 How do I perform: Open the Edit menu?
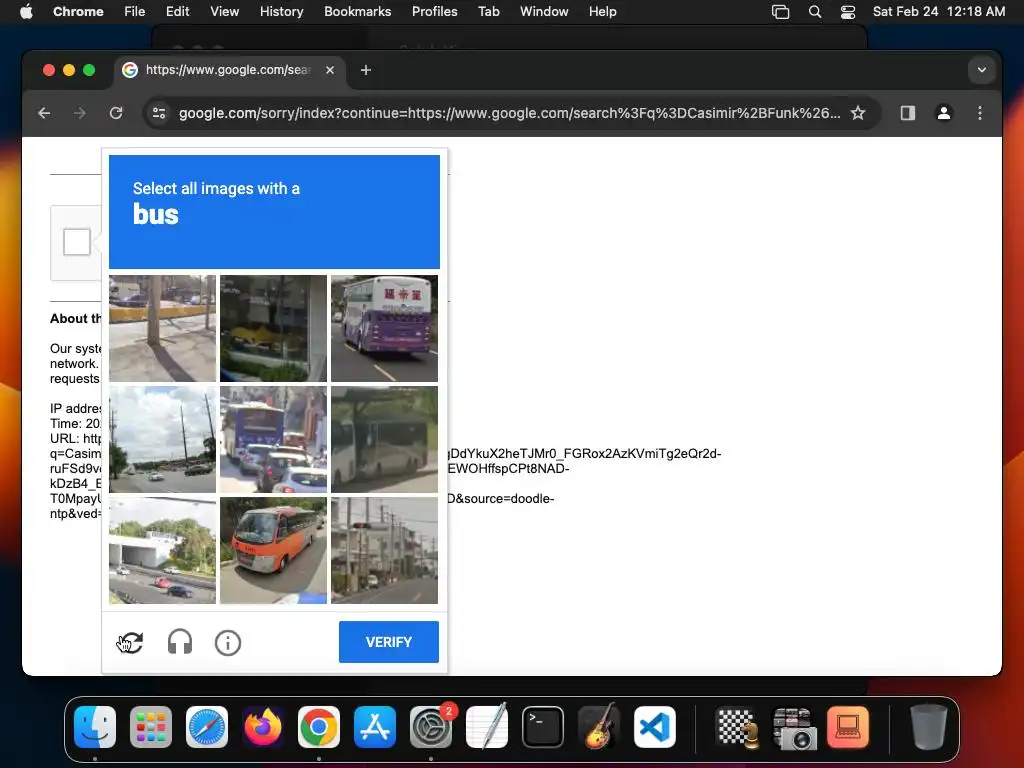pyautogui.click(x=178, y=12)
